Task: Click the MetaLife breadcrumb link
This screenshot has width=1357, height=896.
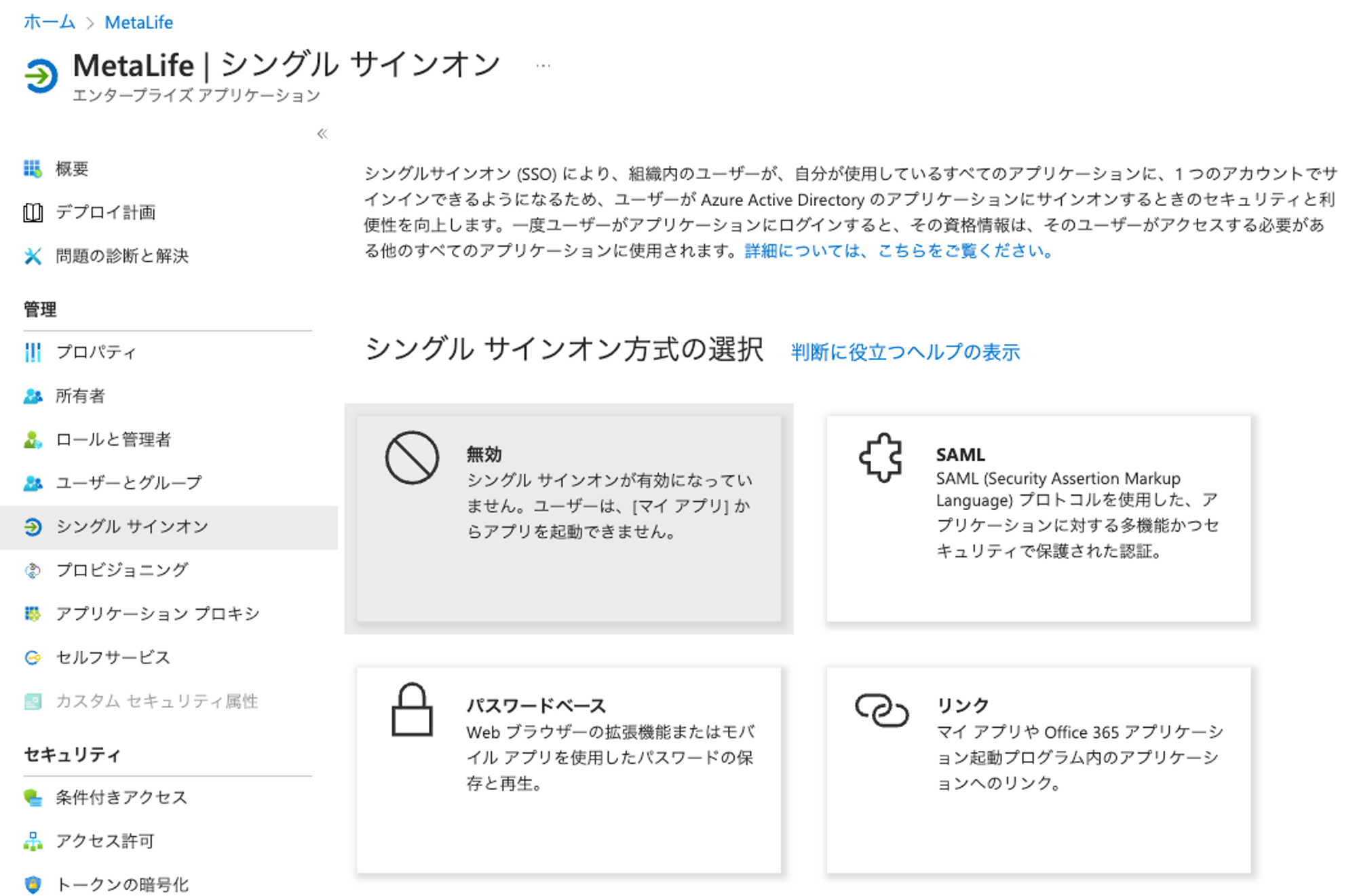Action: (138, 22)
